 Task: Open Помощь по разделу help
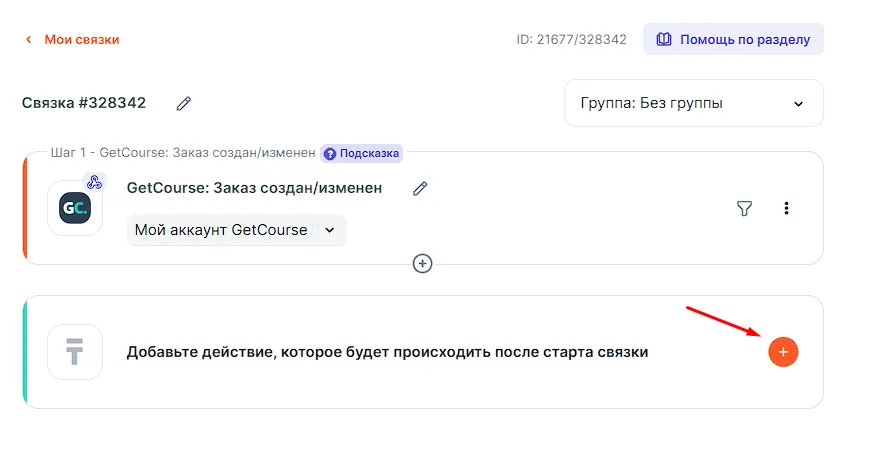coord(733,40)
